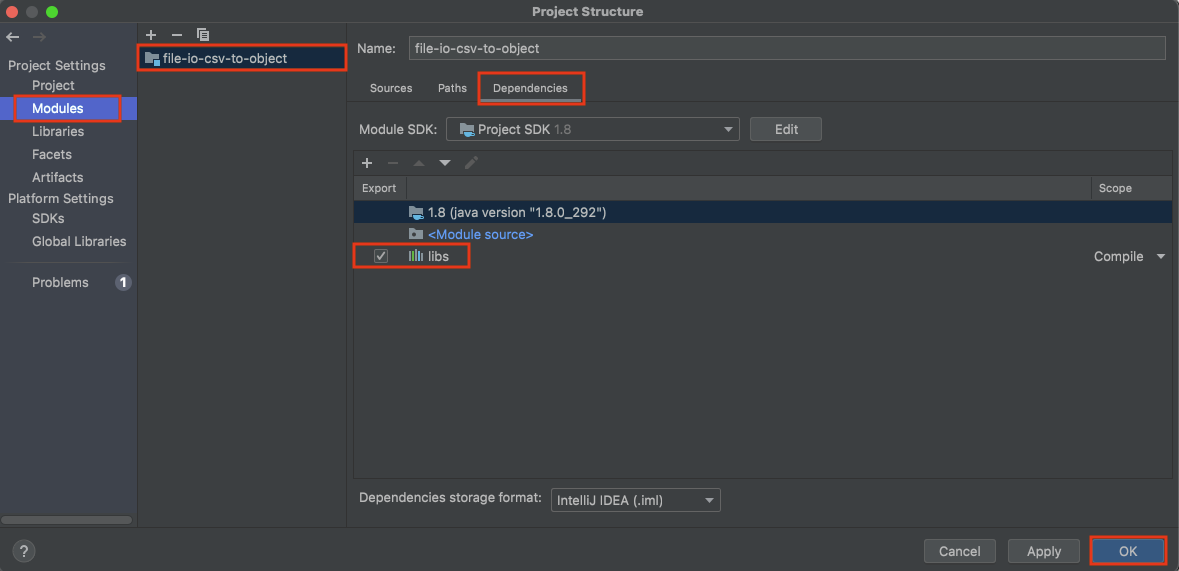Click the Module source folder icon
The image size is (1179, 571).
(x=416, y=234)
